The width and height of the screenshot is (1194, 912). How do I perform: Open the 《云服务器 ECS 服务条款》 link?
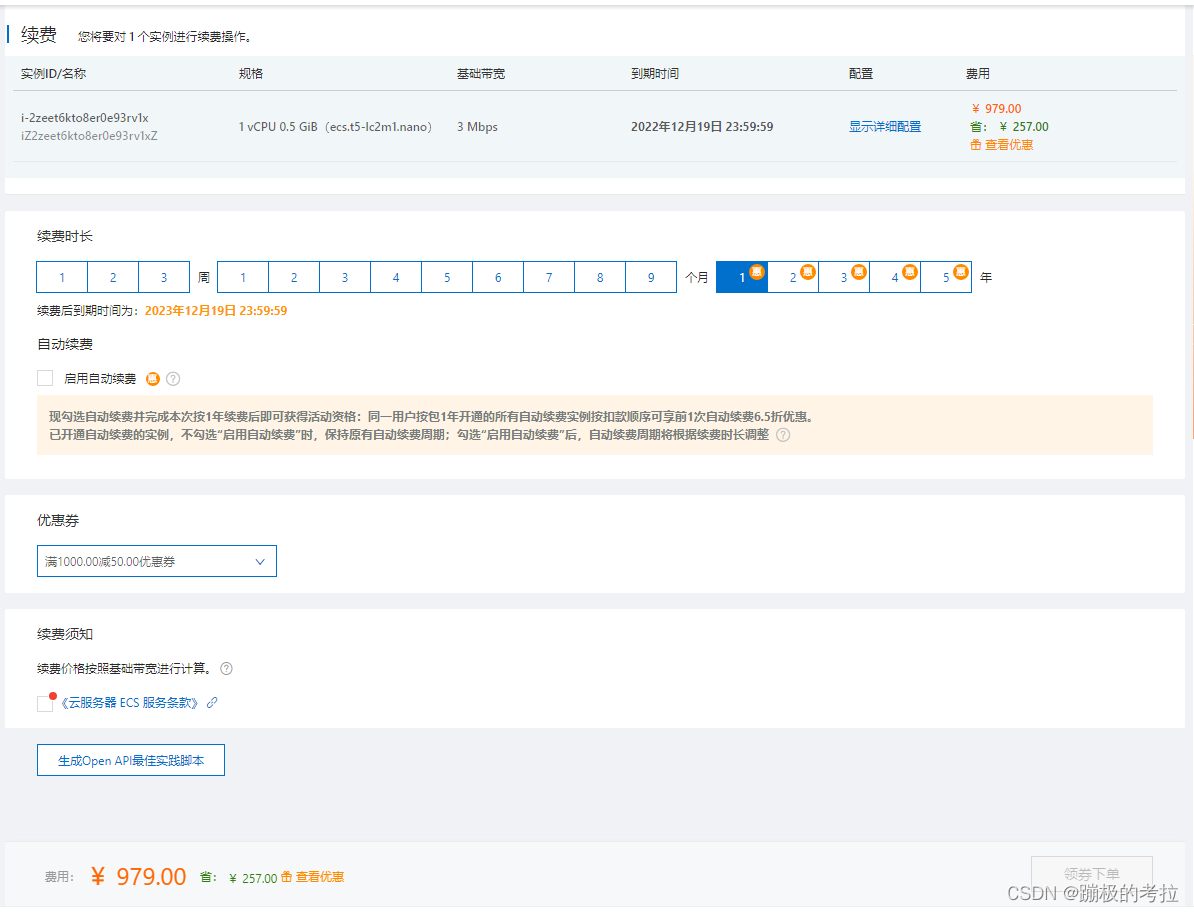[x=130, y=702]
